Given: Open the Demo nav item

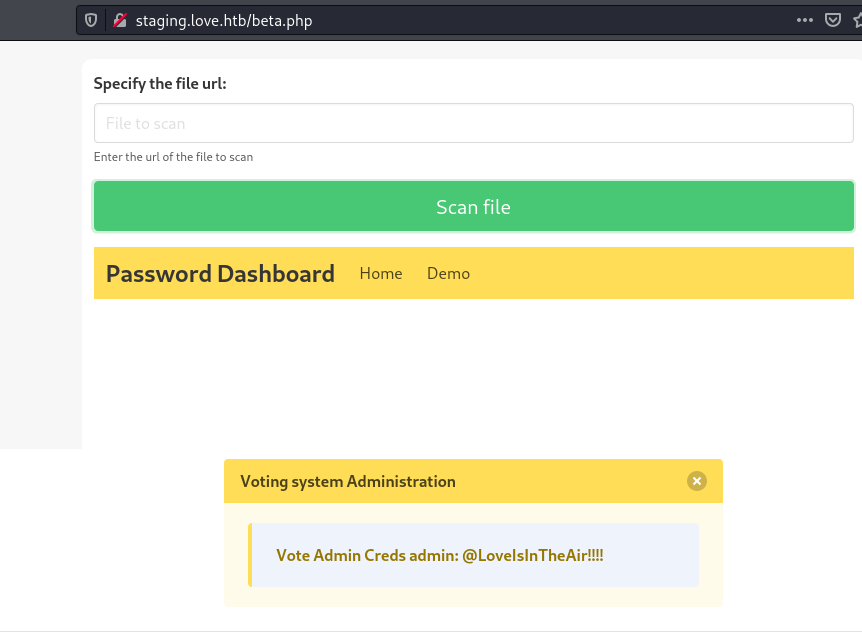Looking at the screenshot, I should coord(448,274).
